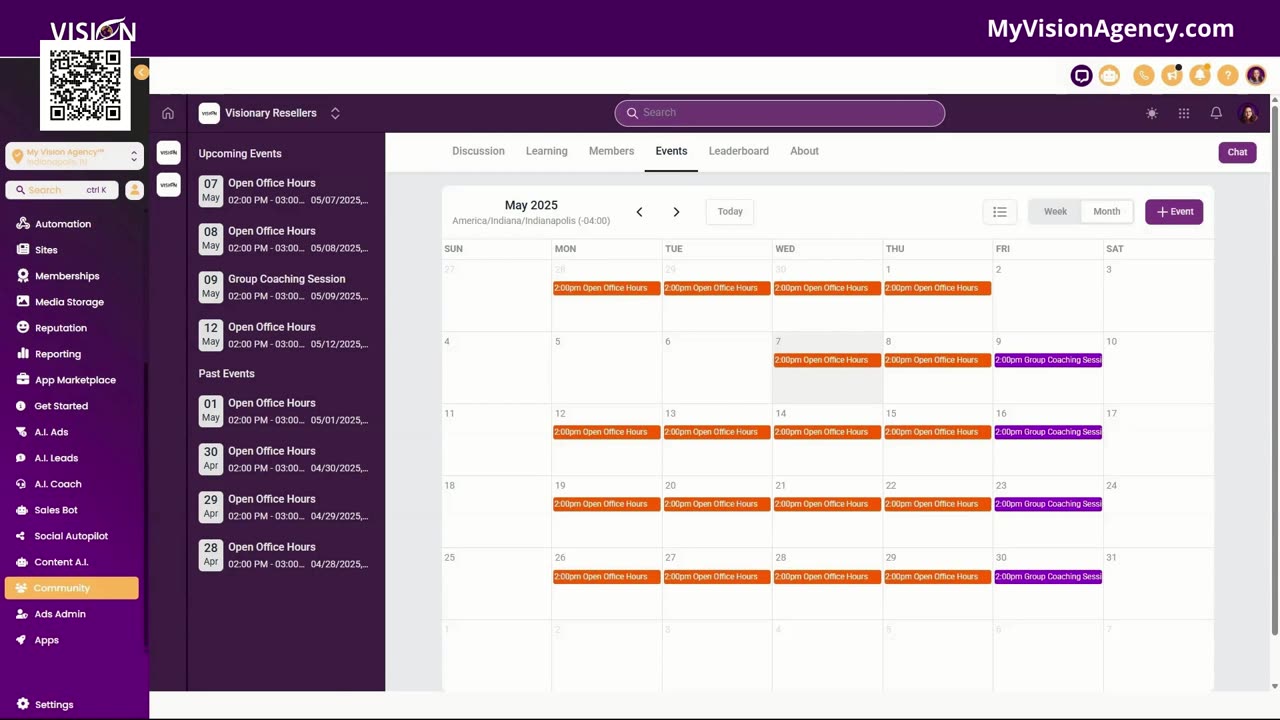This screenshot has width=1280, height=720.
Task: Go to previous month arrow
Action: pyautogui.click(x=640, y=212)
